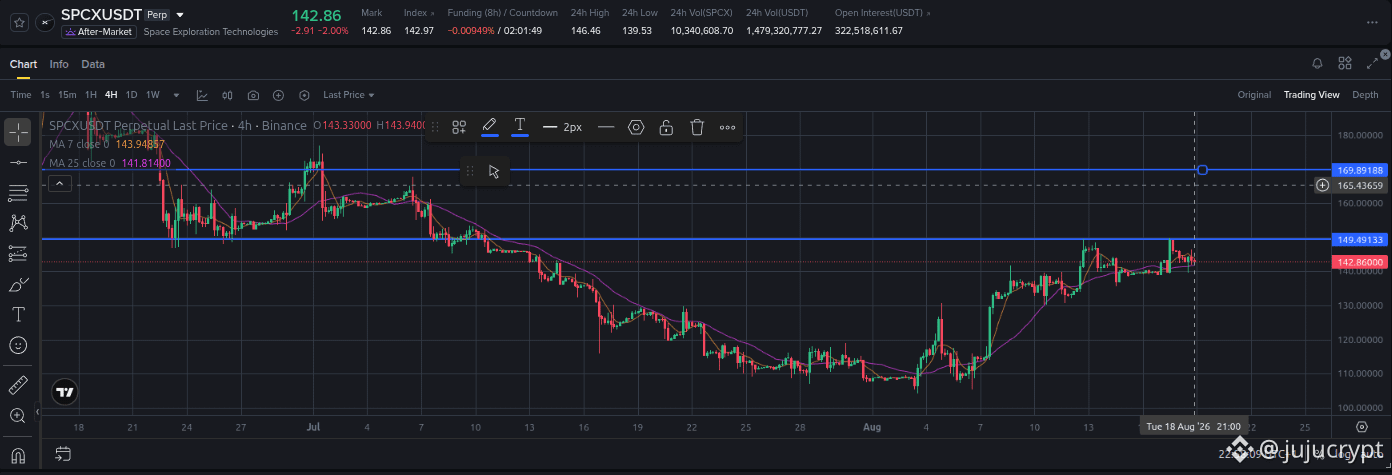Open the go to date icon

(x=62, y=453)
